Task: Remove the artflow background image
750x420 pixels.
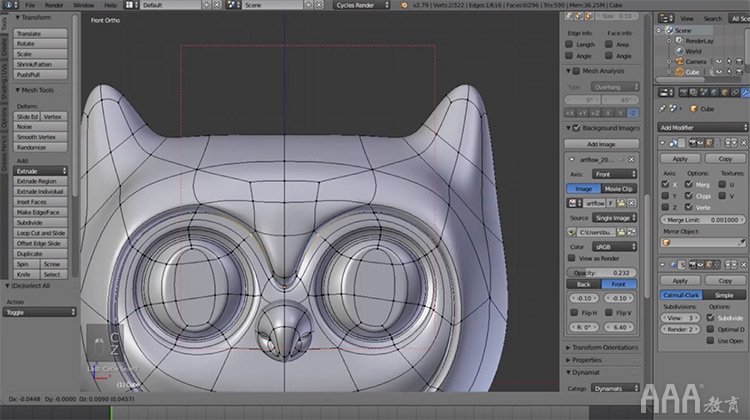Action: [631, 159]
